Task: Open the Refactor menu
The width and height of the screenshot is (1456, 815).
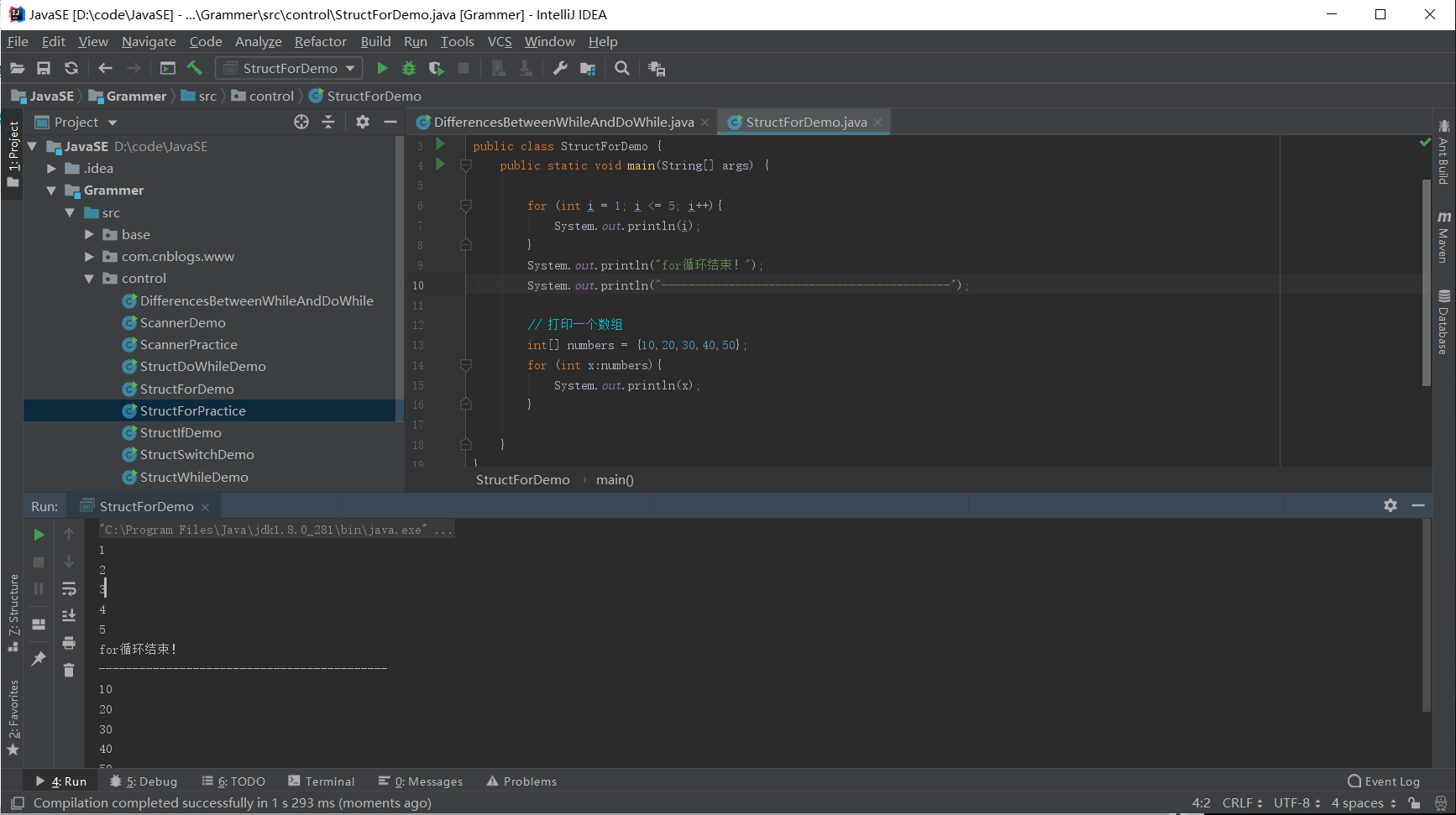Action: (x=320, y=41)
